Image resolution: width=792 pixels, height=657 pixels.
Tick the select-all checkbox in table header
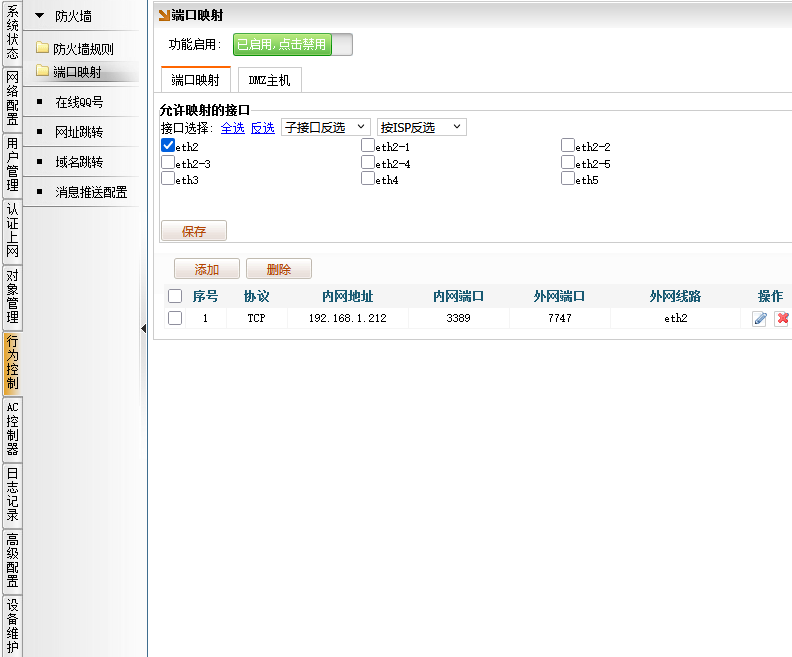175,296
